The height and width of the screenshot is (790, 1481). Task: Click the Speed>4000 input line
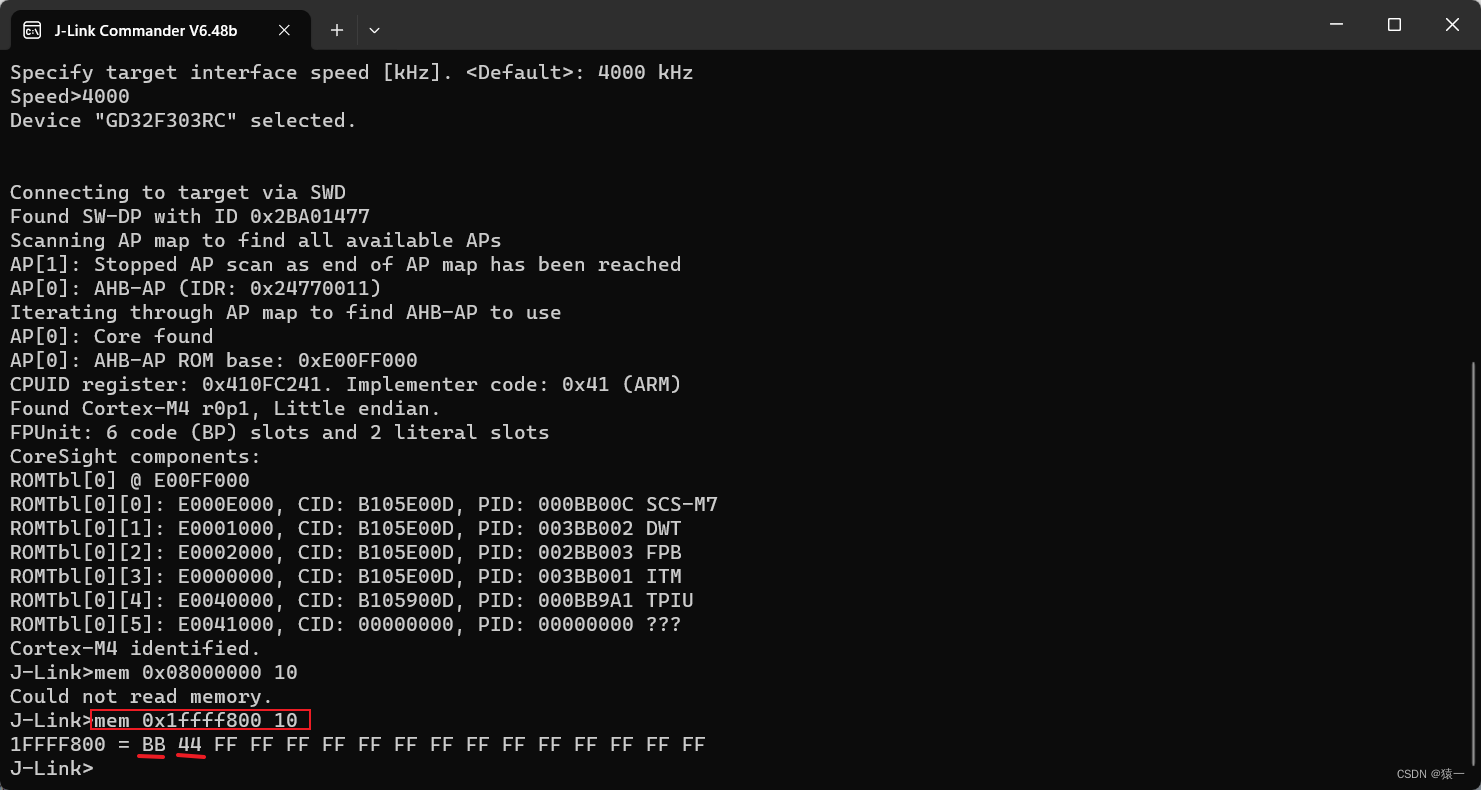click(68, 96)
